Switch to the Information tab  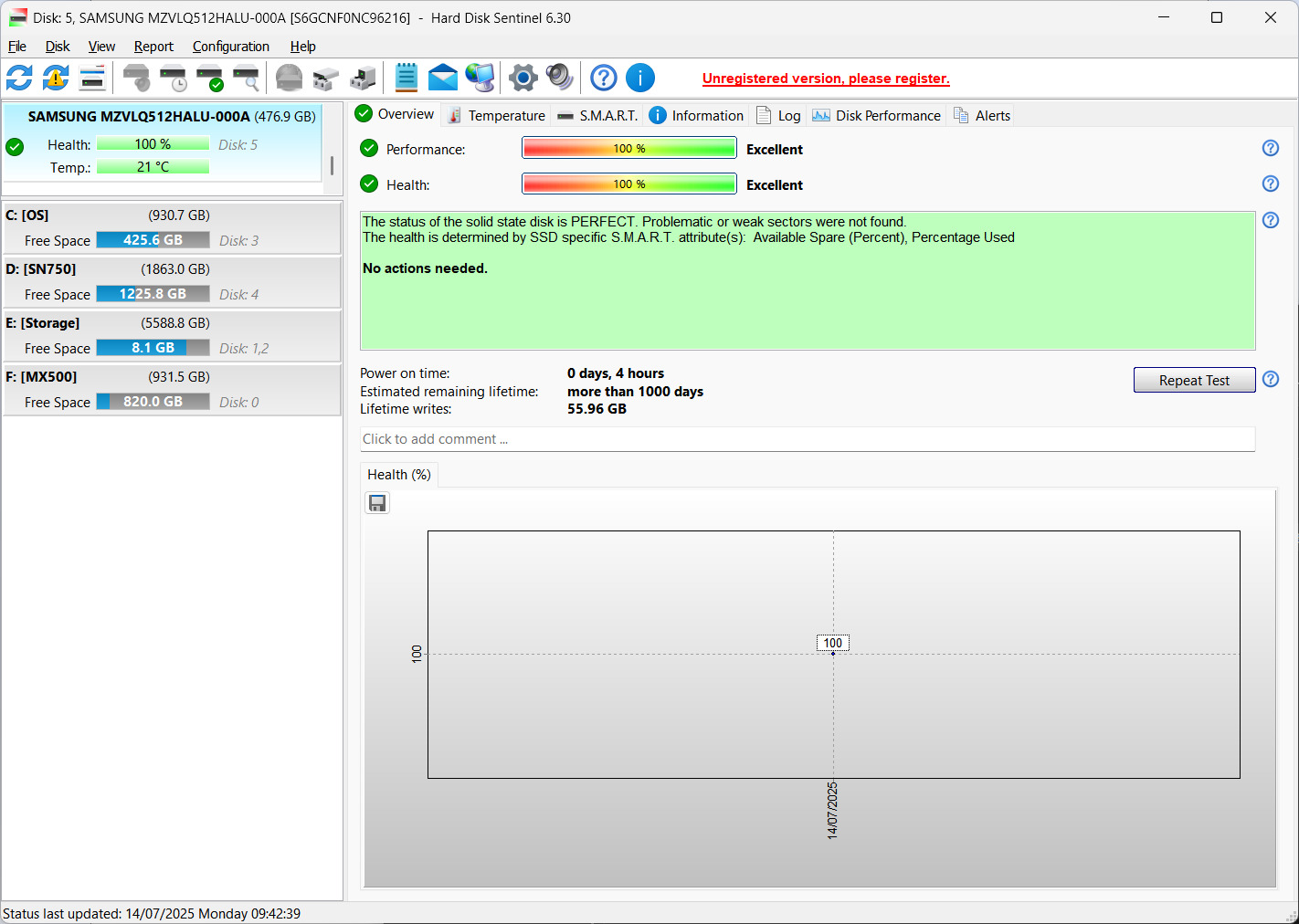point(697,116)
